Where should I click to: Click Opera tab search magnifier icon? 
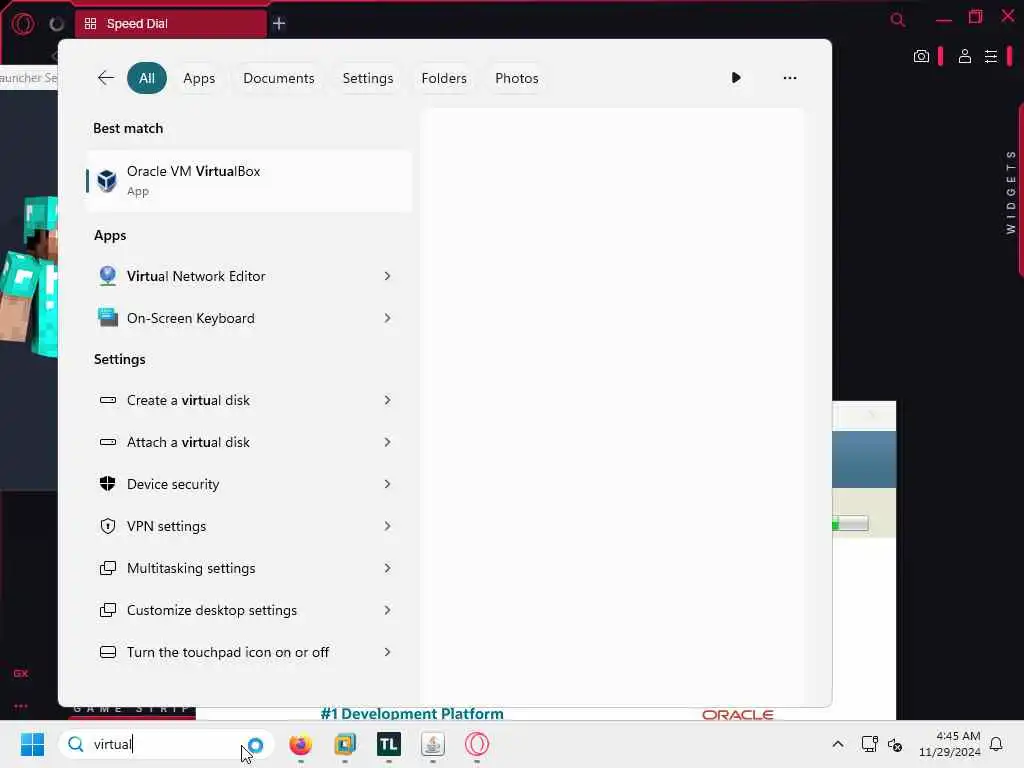898,20
